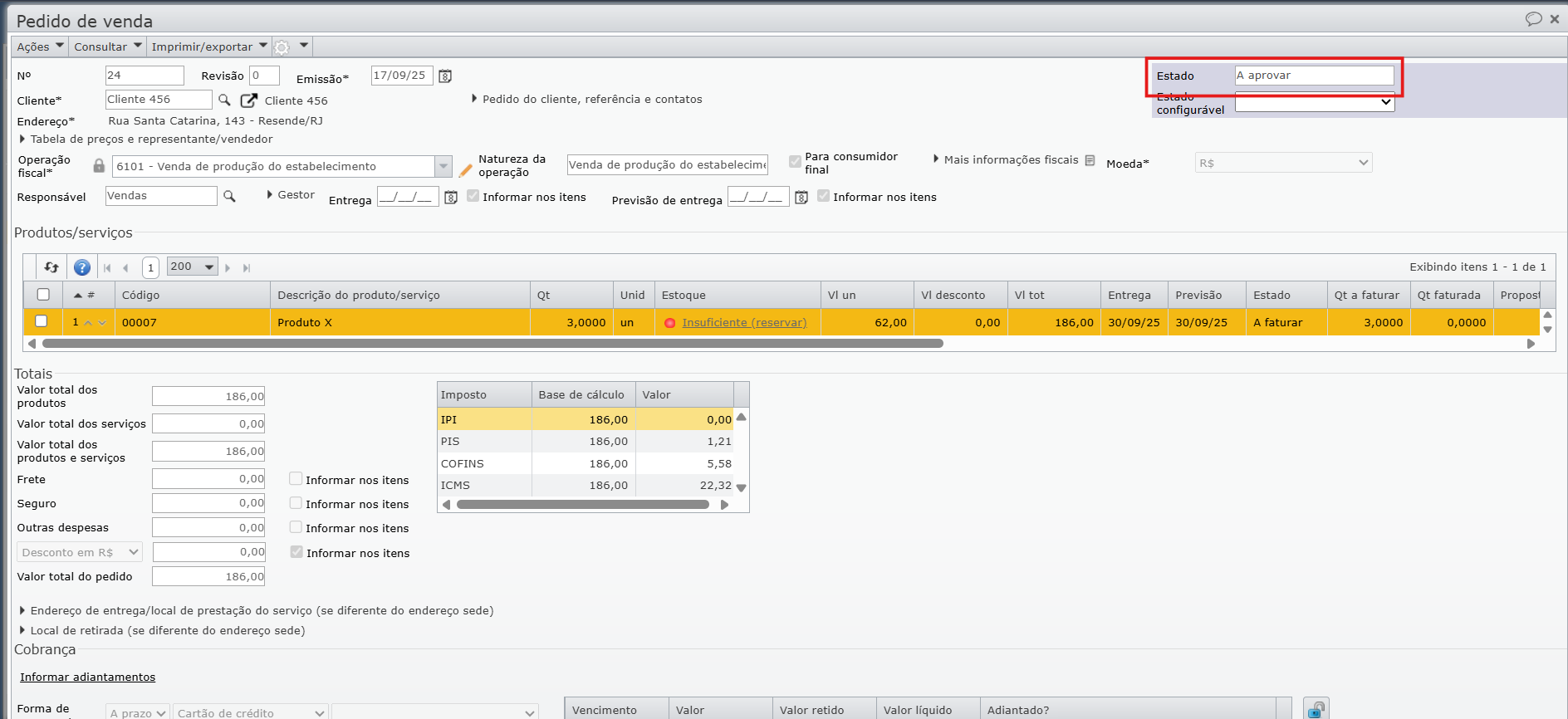Open the Moeda R$ dropdown
The width and height of the screenshot is (1568, 719).
pos(1284,164)
